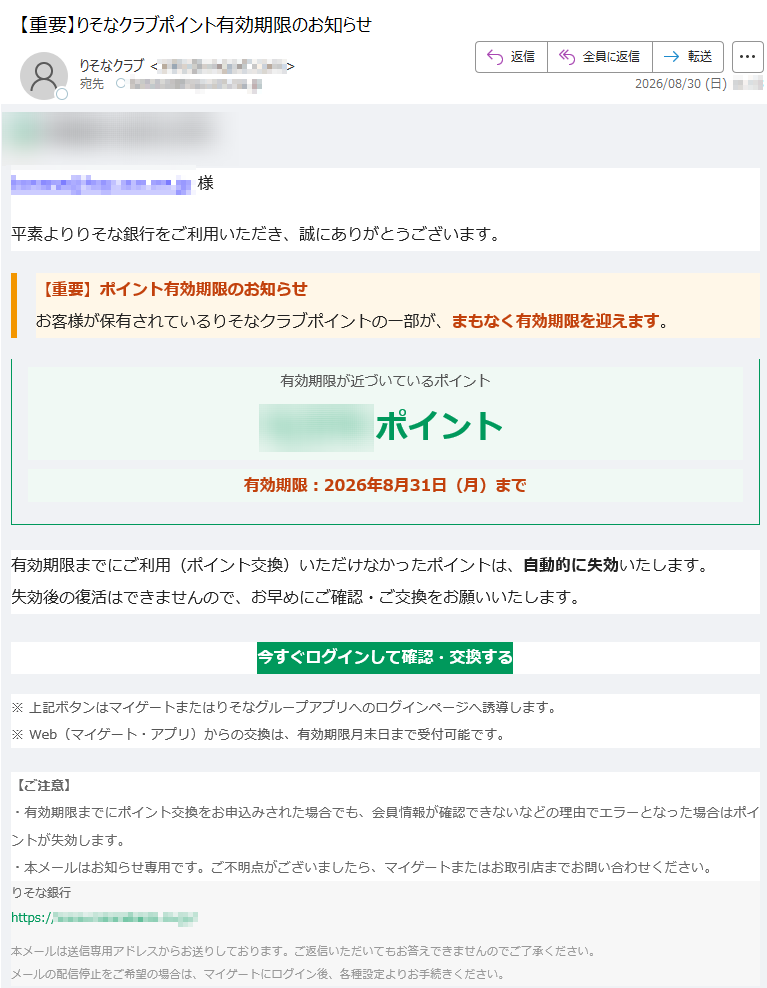
Task: Click the large green ポイント text
Action: click(439, 426)
